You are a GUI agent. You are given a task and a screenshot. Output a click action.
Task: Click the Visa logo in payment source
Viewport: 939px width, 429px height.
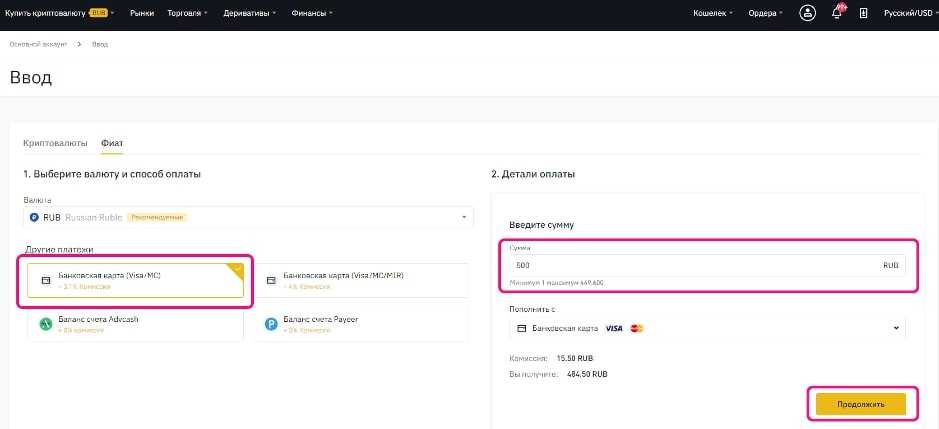[x=614, y=328]
